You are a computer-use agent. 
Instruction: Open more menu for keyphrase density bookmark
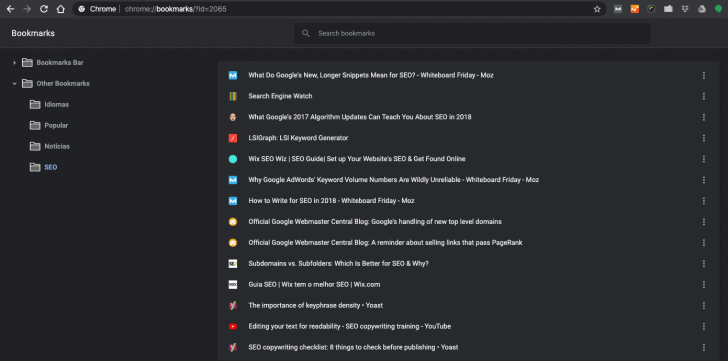(704, 305)
